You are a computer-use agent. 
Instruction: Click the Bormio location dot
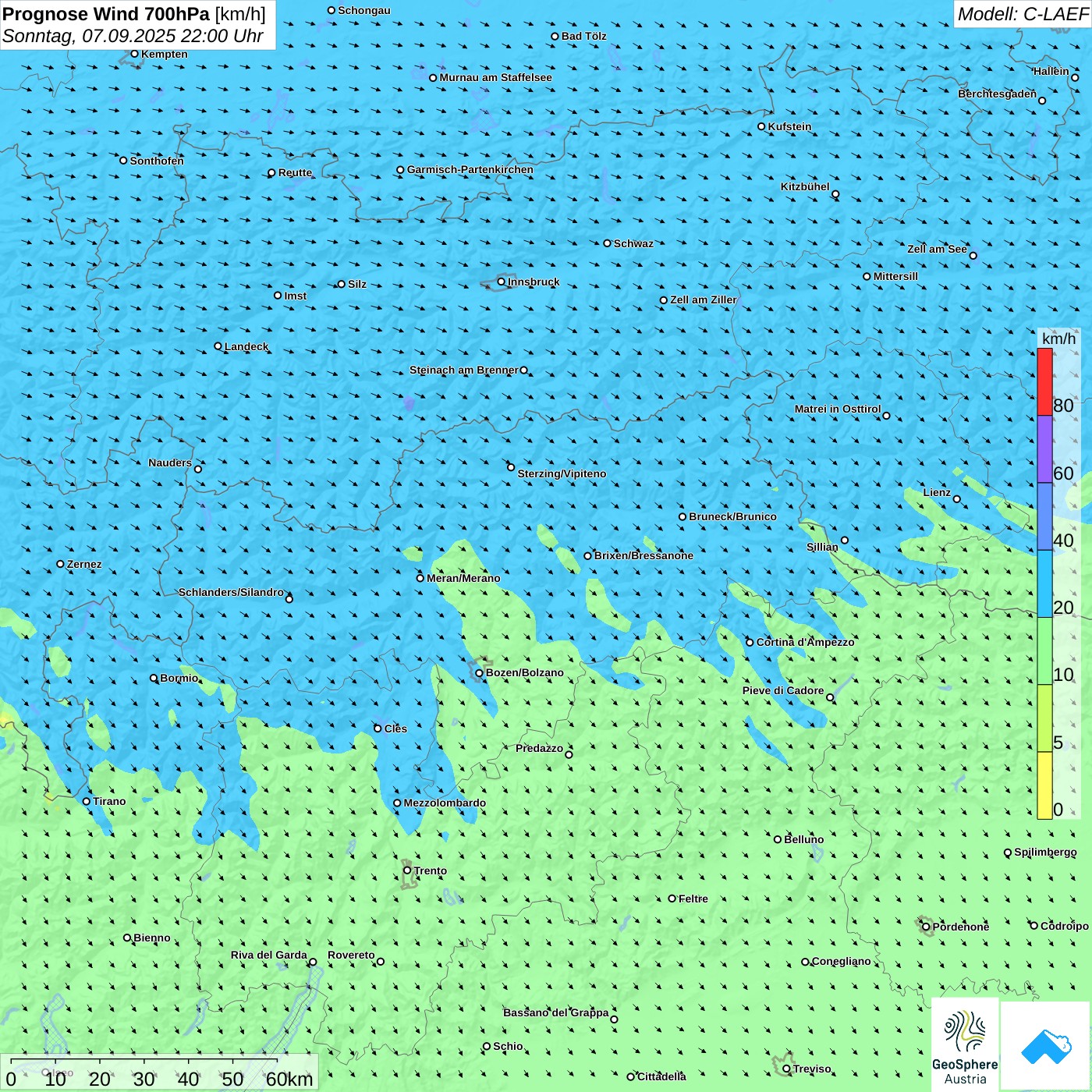[154, 678]
